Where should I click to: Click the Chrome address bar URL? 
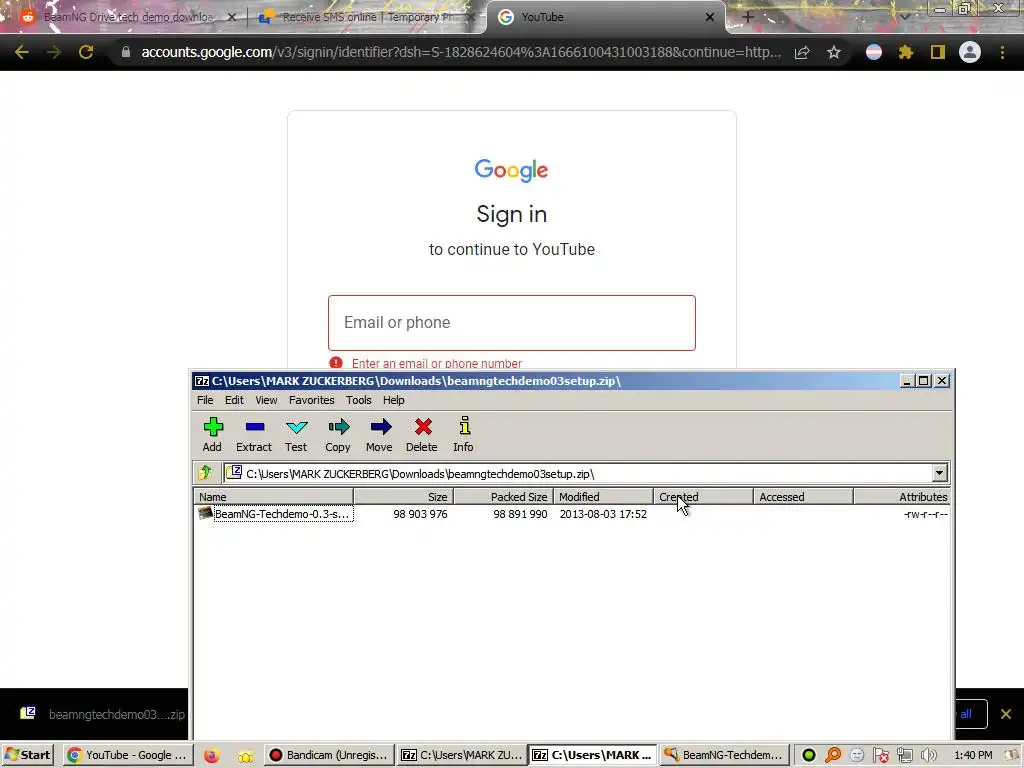click(x=460, y=52)
